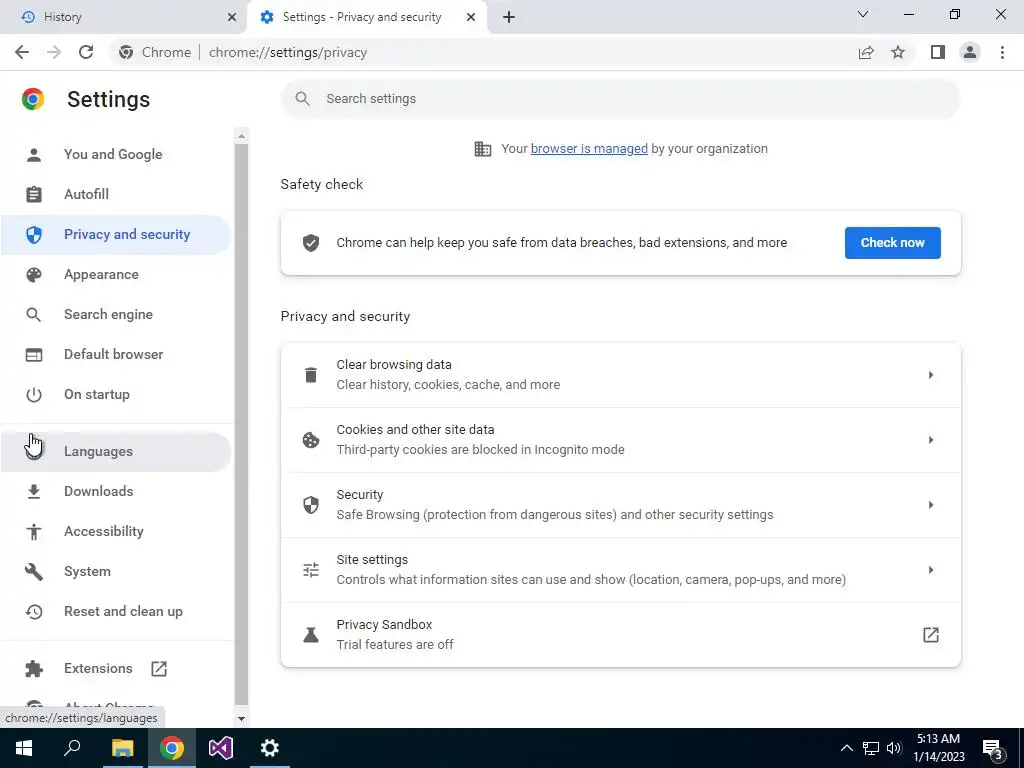
Task: Expand the Site settings row arrow
Action: [931, 570]
